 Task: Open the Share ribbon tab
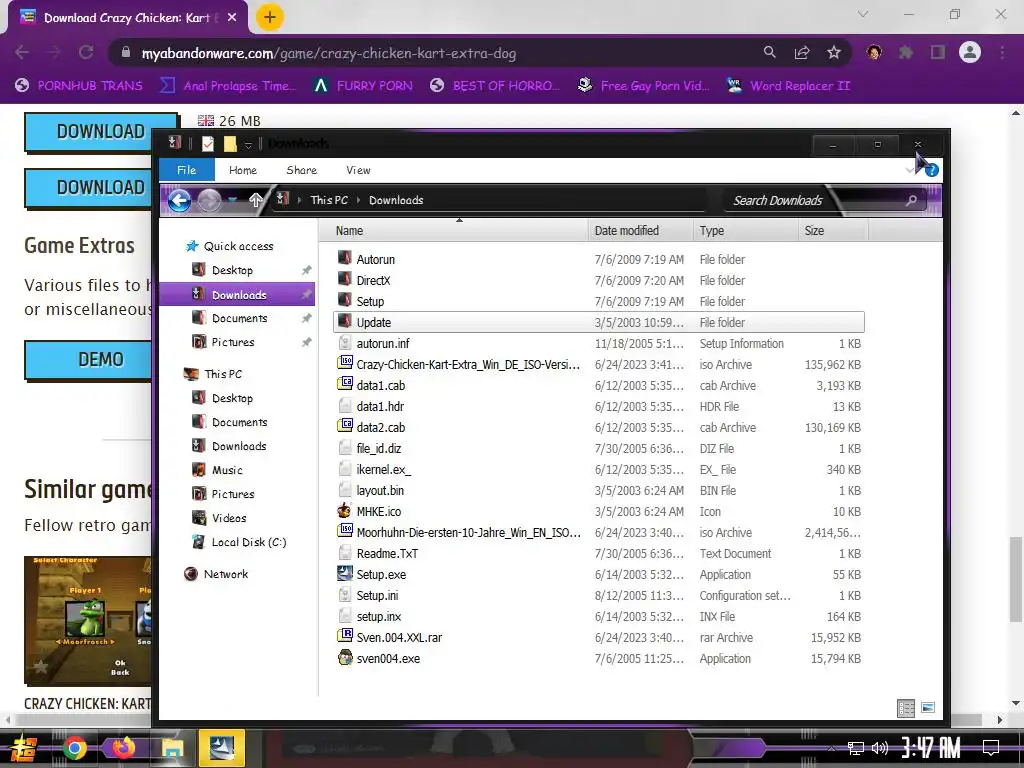[301, 170]
